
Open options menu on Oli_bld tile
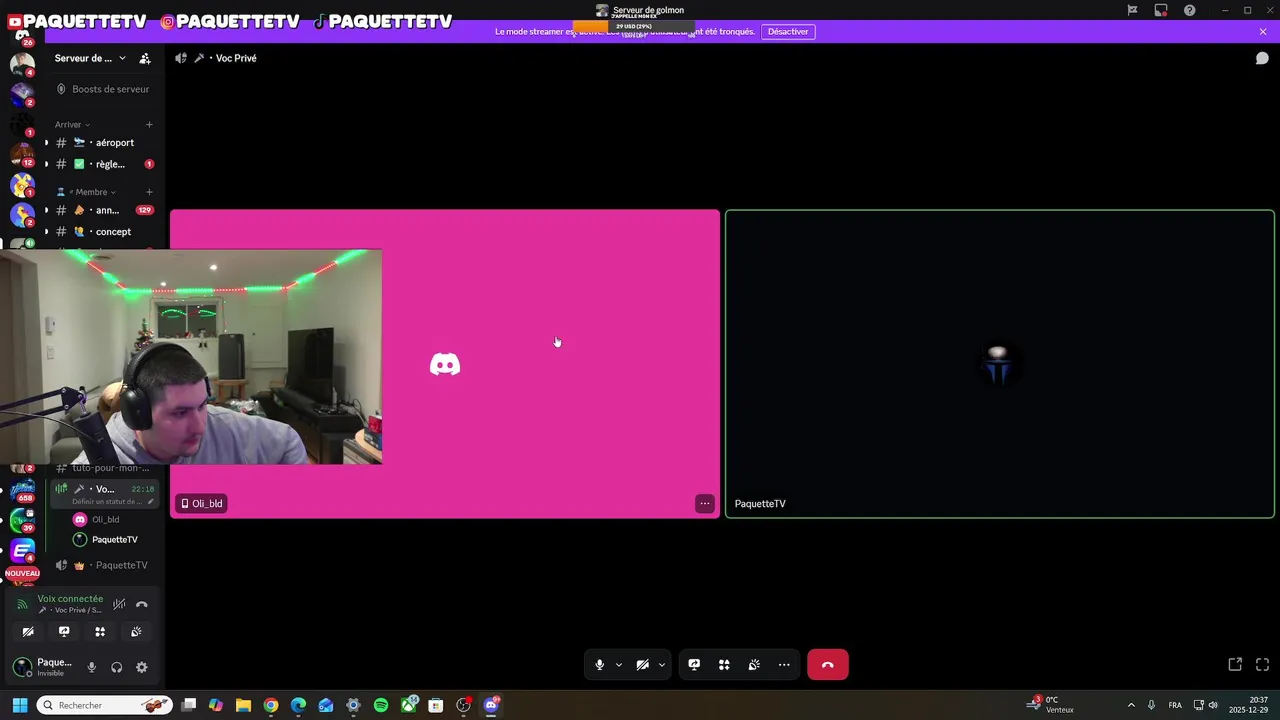(x=705, y=504)
